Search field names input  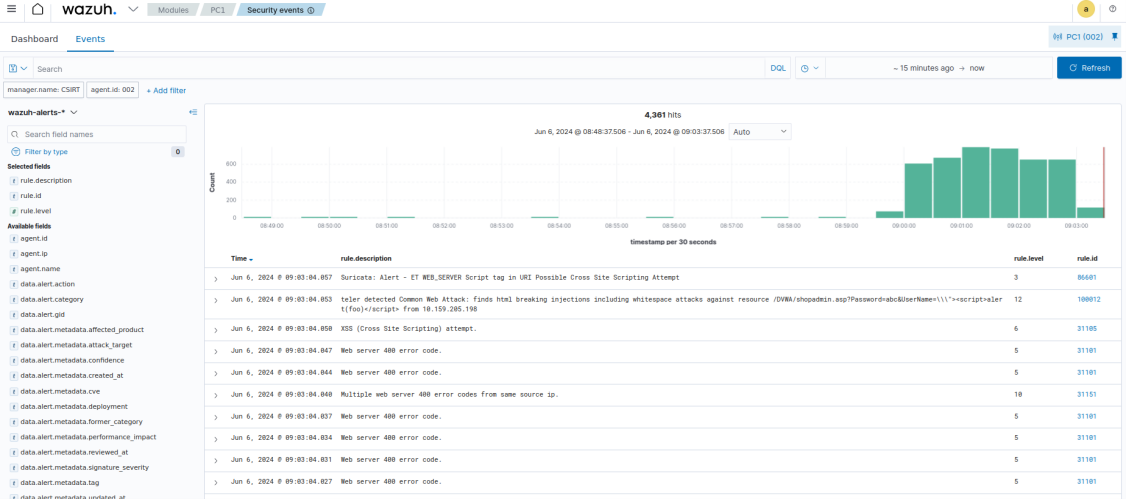pyautogui.click(x=97, y=134)
